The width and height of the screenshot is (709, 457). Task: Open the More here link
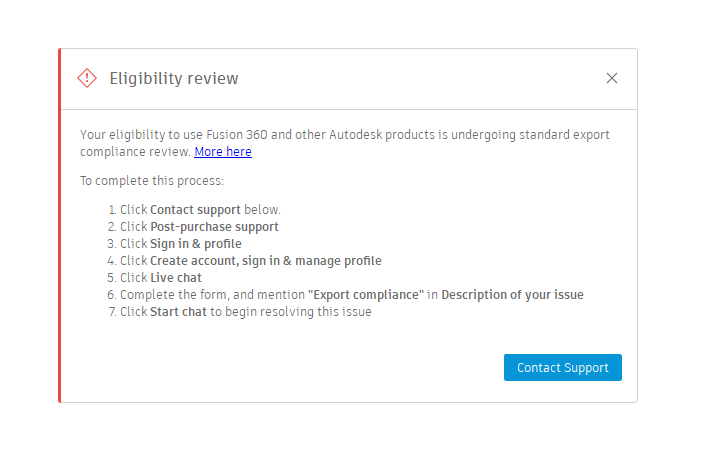(223, 152)
